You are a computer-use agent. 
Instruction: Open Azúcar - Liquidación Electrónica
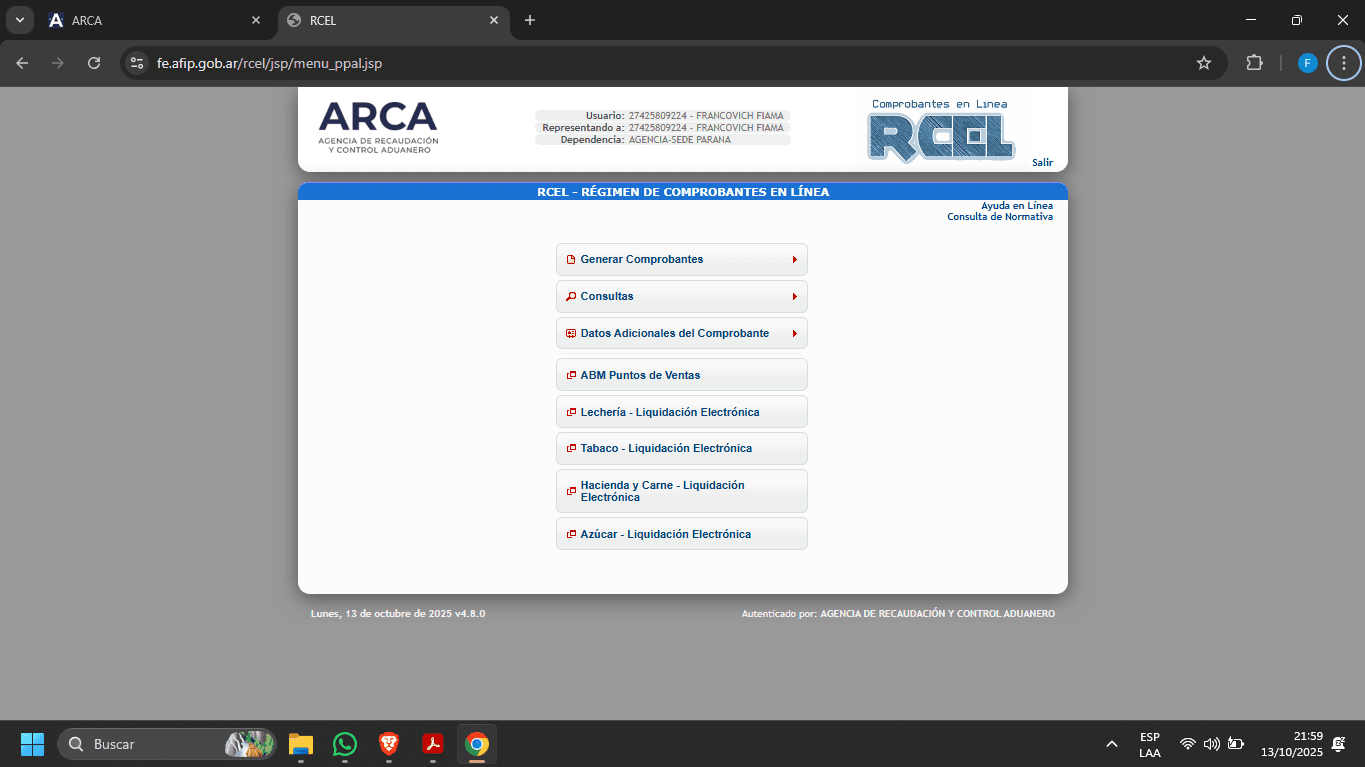(x=681, y=534)
